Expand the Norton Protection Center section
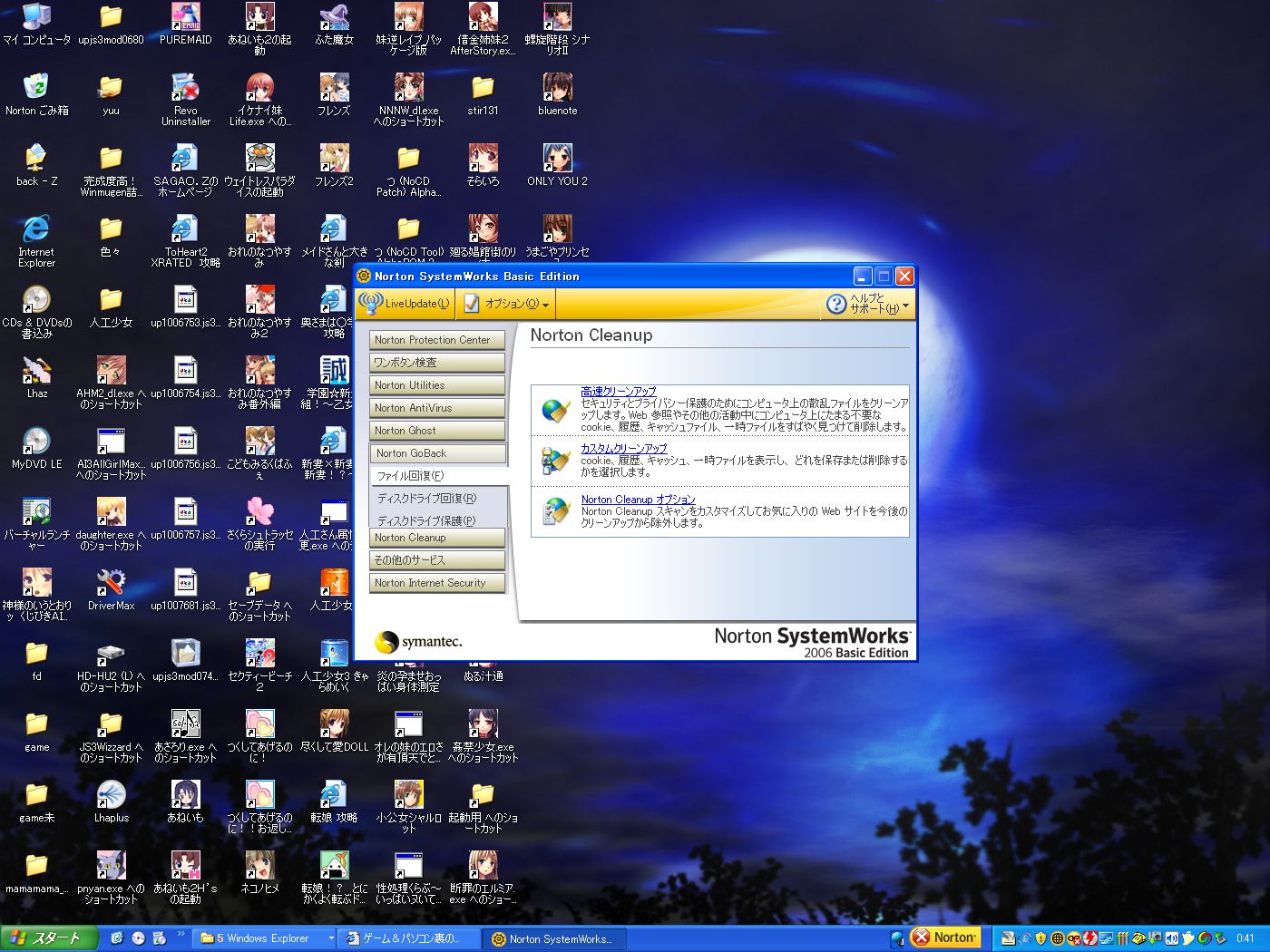The width and height of the screenshot is (1270, 952). pos(437,340)
